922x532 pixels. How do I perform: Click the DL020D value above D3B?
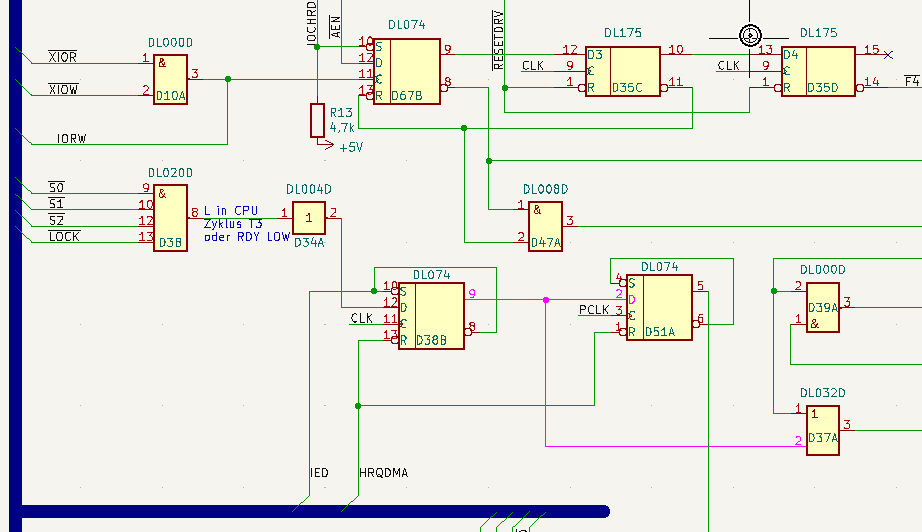click(x=171, y=173)
